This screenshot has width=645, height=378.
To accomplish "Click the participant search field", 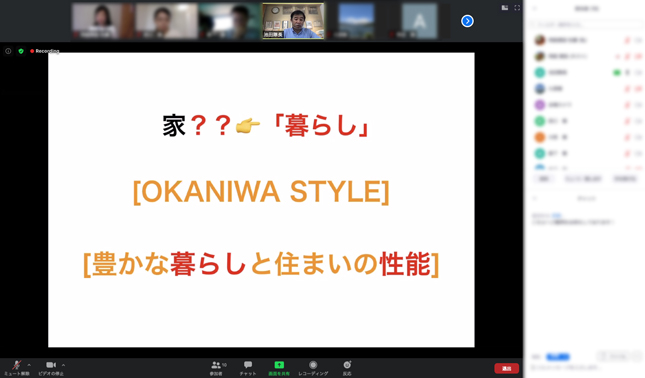I will pos(586,25).
